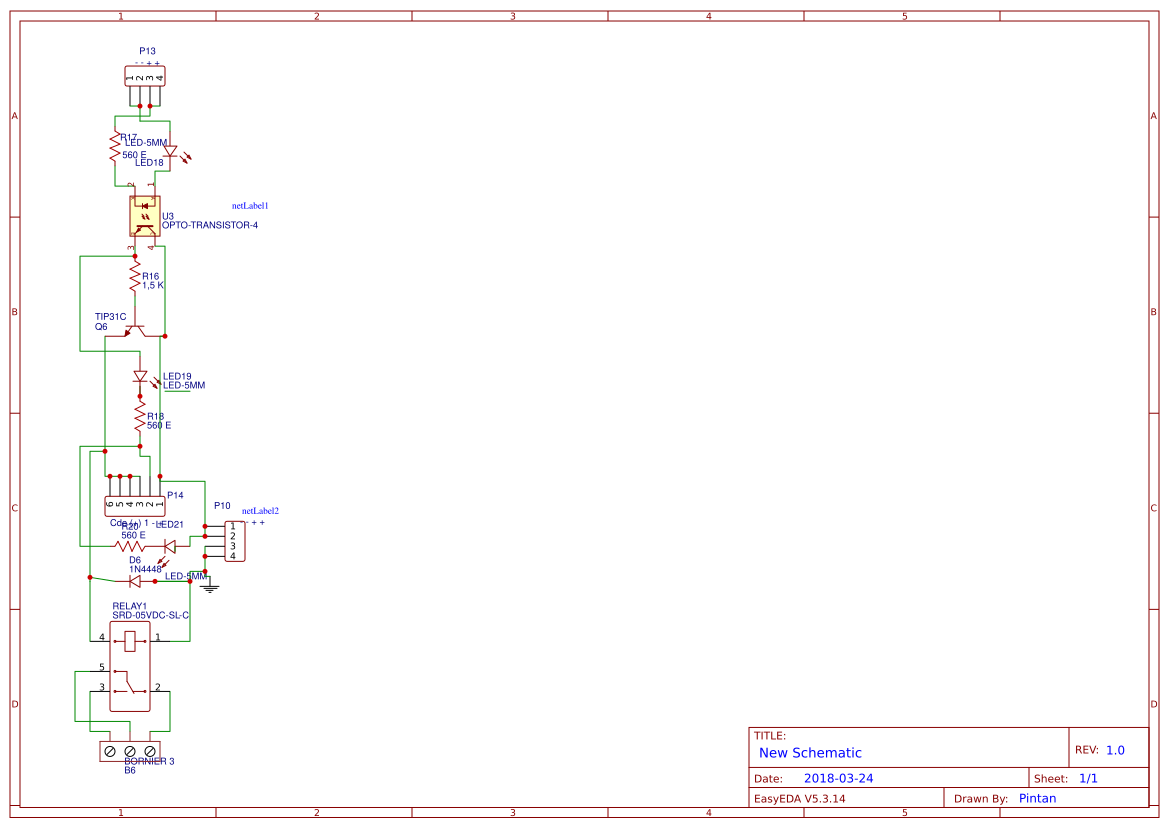Select the D6 1N4448 diode symbol

pyautogui.click(x=135, y=581)
